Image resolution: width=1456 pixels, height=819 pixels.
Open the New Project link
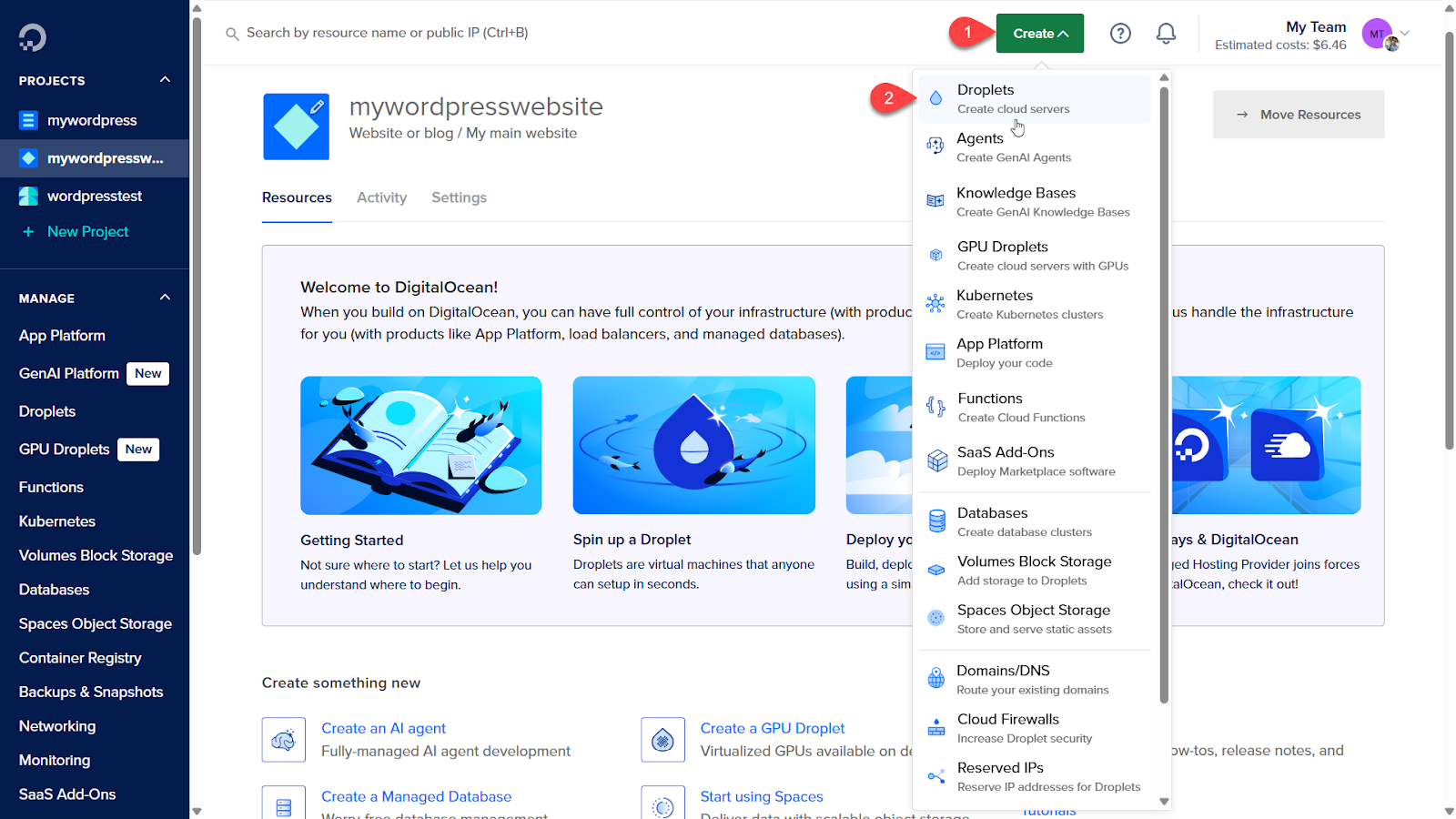87,232
